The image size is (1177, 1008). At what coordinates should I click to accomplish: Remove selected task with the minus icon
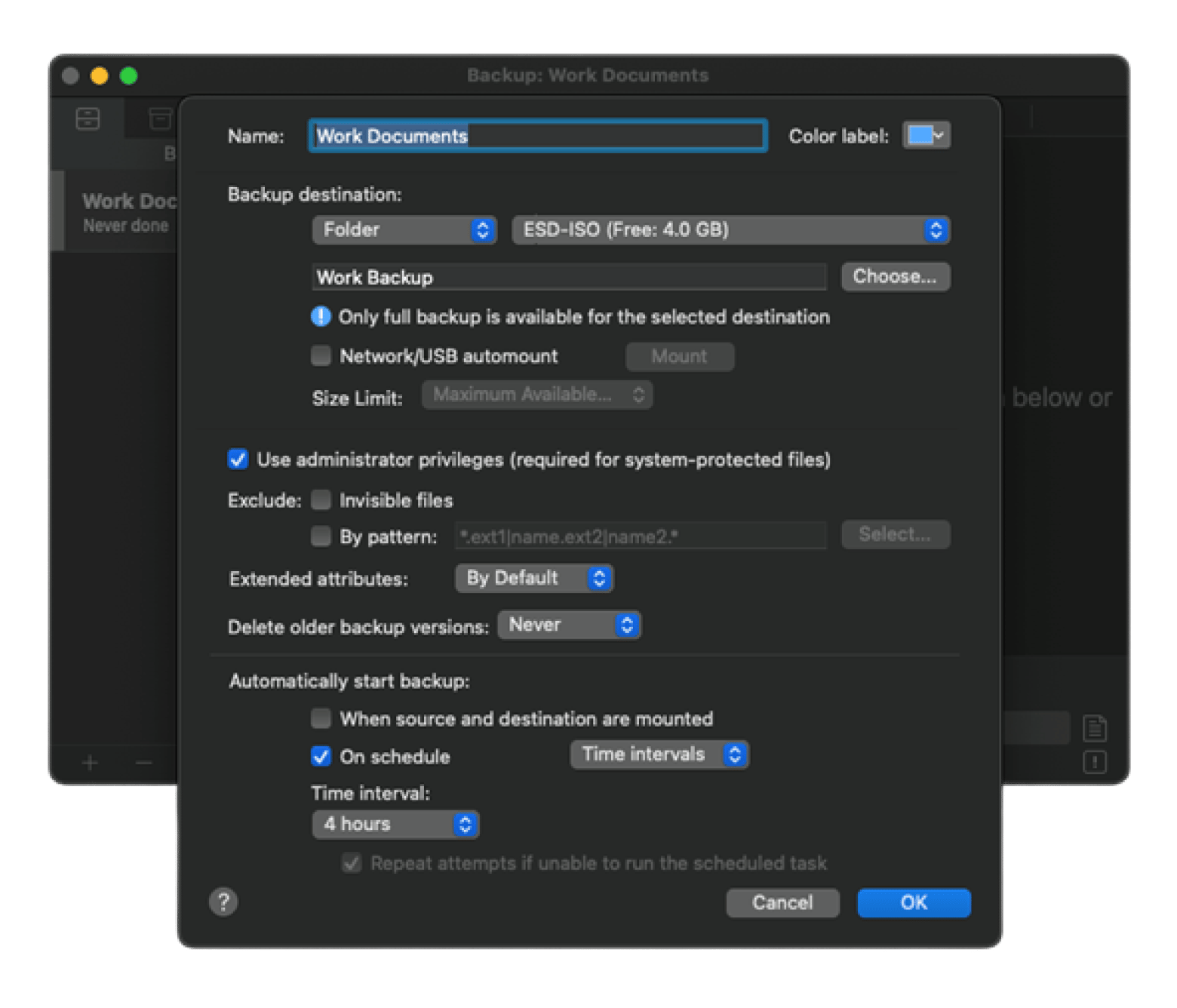pos(146,764)
